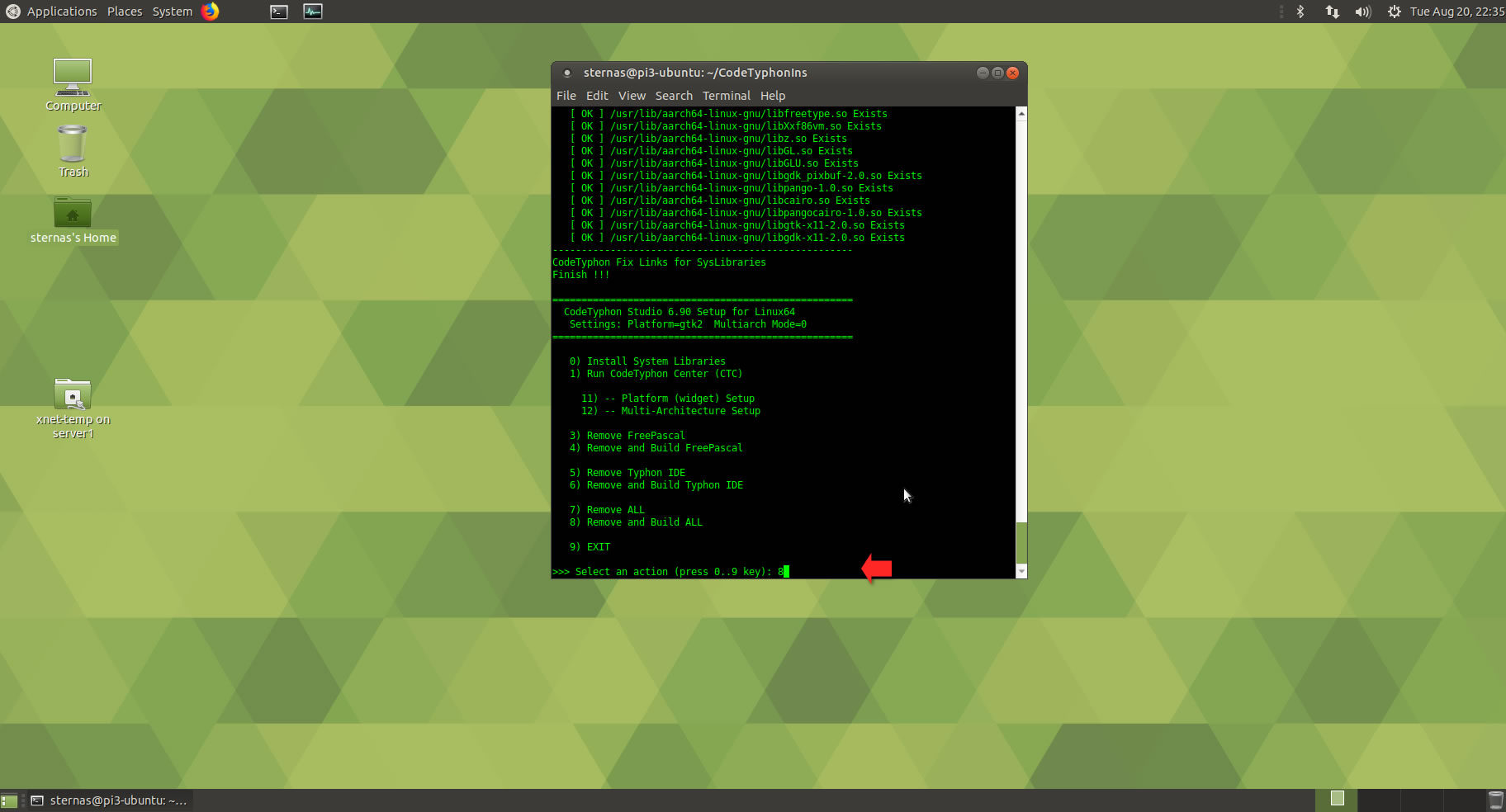Open the Applications menu
1506x812 pixels.
[x=62, y=12]
